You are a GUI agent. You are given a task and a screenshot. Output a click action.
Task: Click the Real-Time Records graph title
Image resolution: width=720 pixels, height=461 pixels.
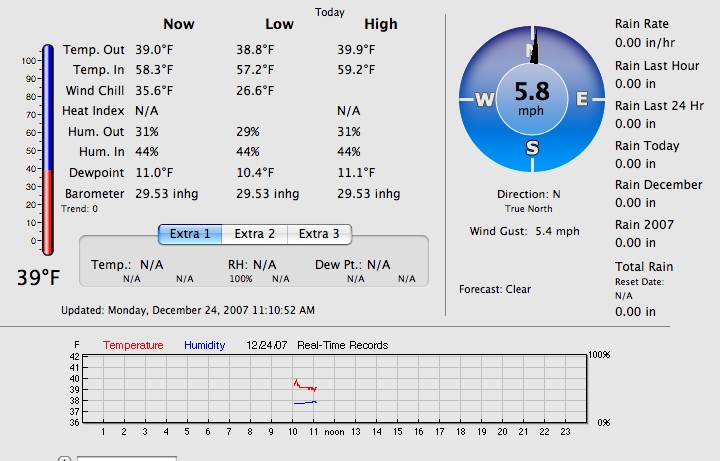click(343, 345)
